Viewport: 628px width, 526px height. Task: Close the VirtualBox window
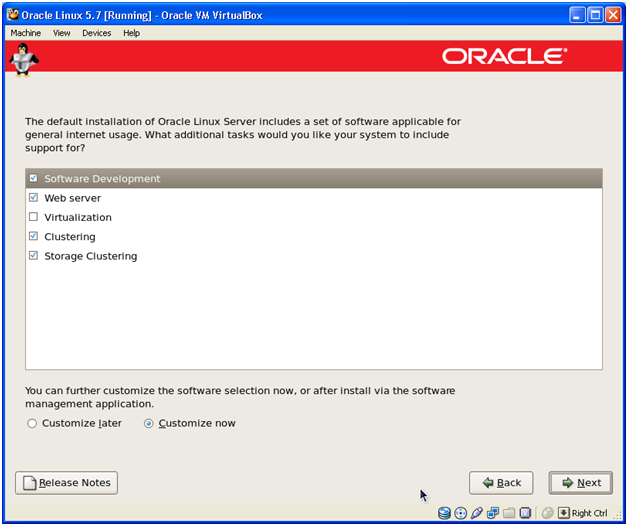tap(613, 15)
